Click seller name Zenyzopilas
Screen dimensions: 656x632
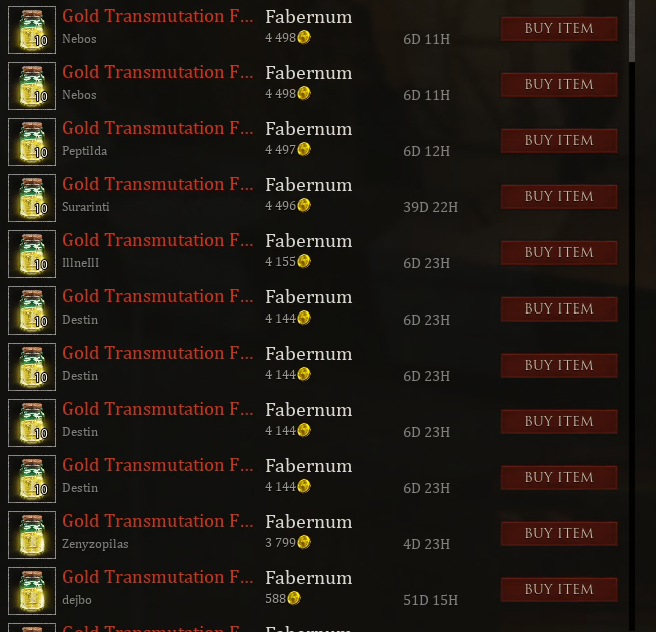point(95,544)
